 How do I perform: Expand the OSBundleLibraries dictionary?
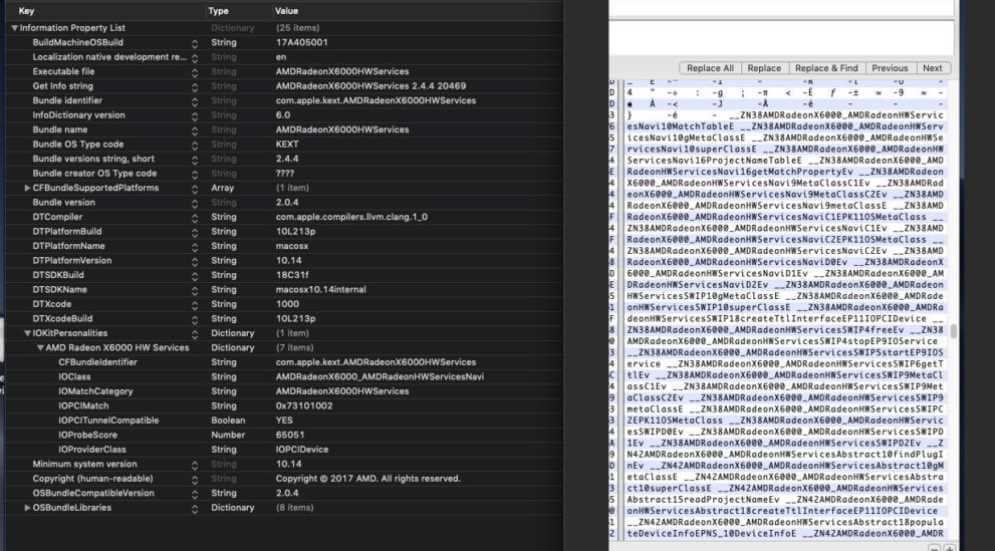(x=27, y=508)
